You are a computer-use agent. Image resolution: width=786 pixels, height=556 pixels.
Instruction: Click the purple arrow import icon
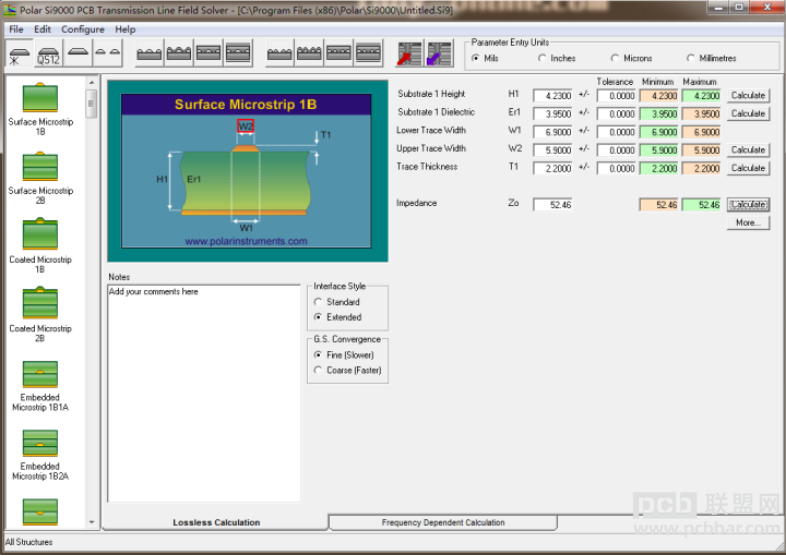click(440, 54)
